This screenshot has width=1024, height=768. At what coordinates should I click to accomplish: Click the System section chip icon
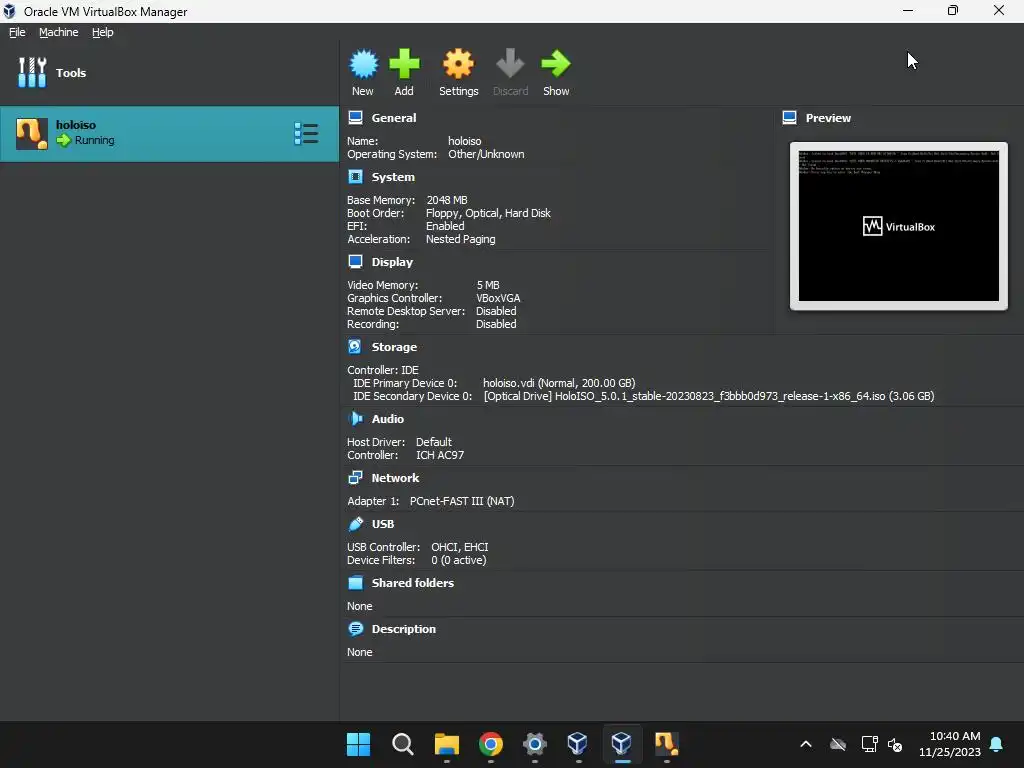[355, 176]
